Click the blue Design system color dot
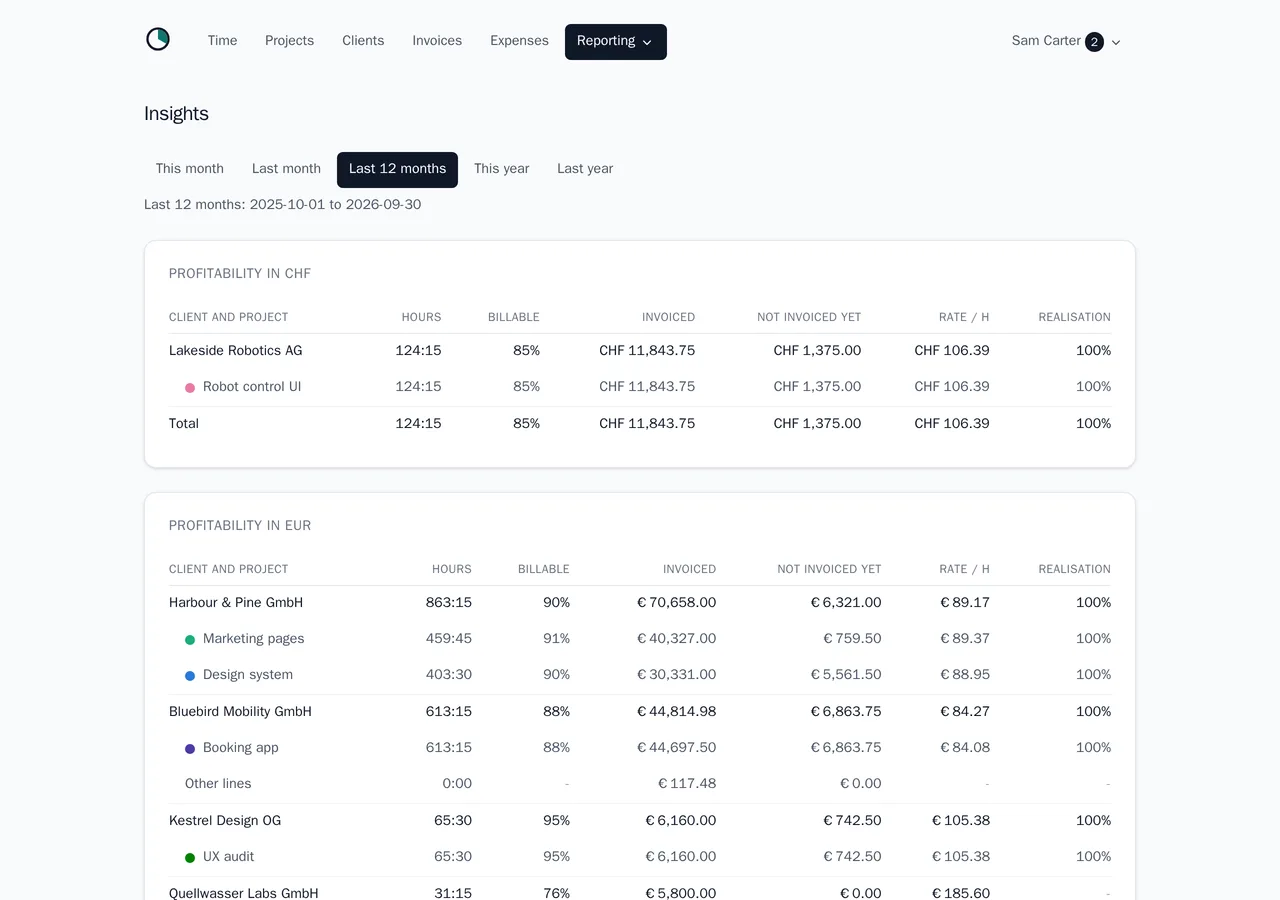1280x900 pixels. tap(190, 676)
